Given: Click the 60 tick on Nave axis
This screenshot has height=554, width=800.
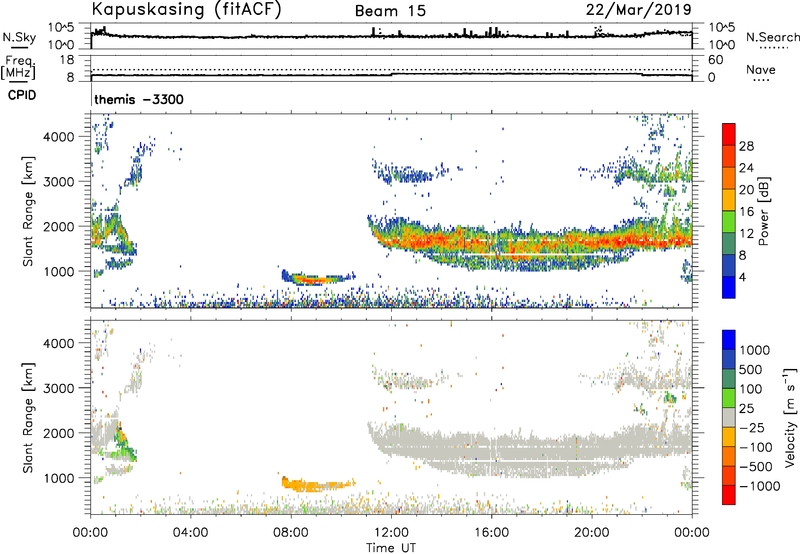Looking at the screenshot, I should coord(716,60).
